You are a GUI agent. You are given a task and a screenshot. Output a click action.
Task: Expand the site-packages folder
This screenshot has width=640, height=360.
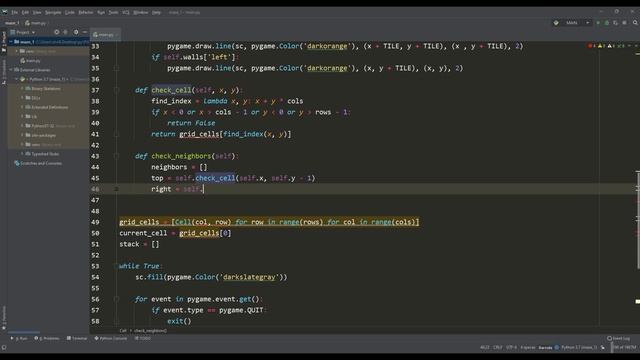22,135
